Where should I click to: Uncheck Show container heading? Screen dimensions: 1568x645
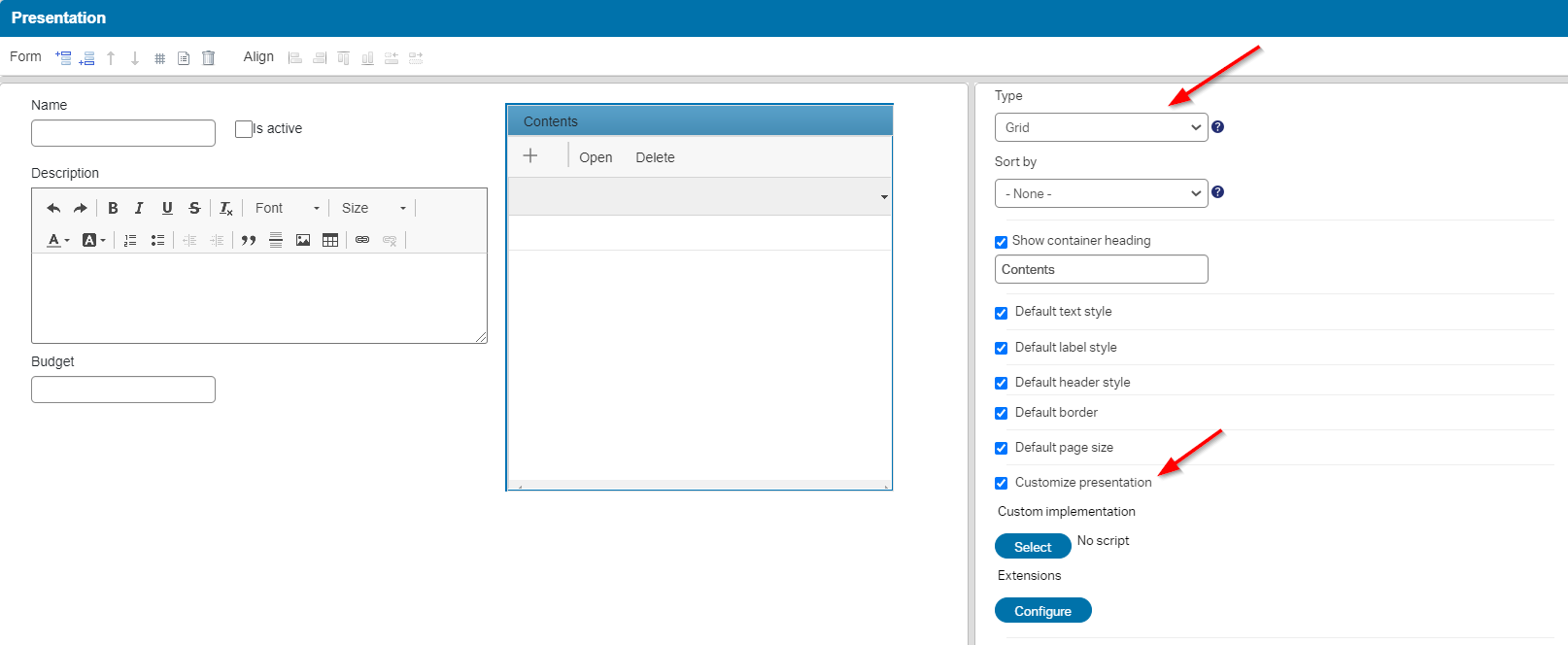[1001, 242]
